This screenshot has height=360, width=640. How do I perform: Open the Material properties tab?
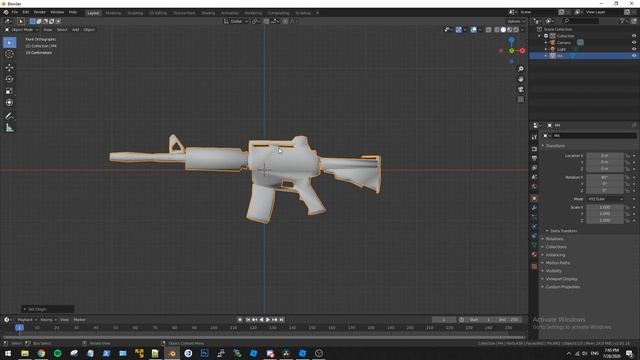534,254
